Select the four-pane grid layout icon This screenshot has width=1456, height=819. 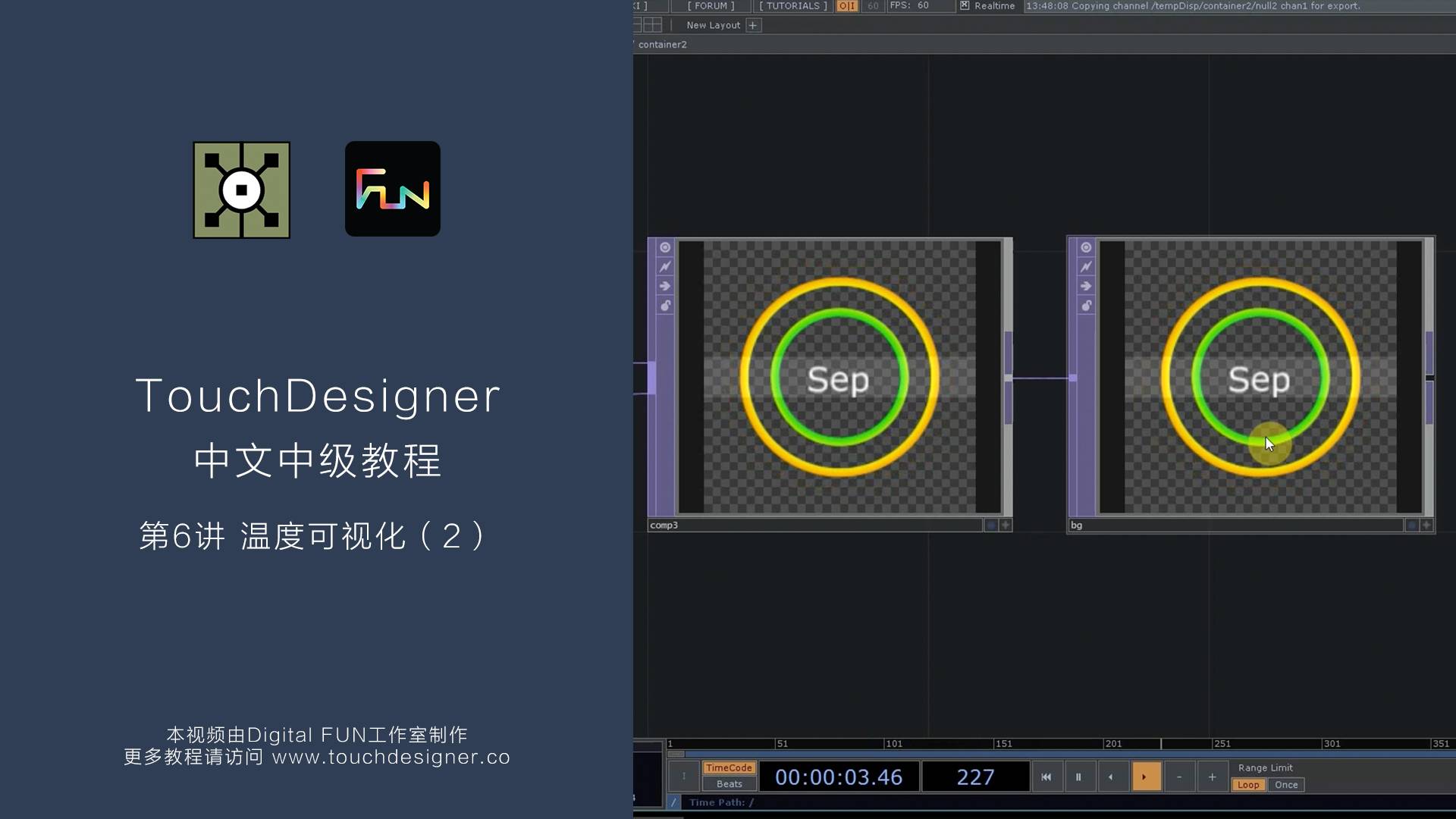point(652,25)
